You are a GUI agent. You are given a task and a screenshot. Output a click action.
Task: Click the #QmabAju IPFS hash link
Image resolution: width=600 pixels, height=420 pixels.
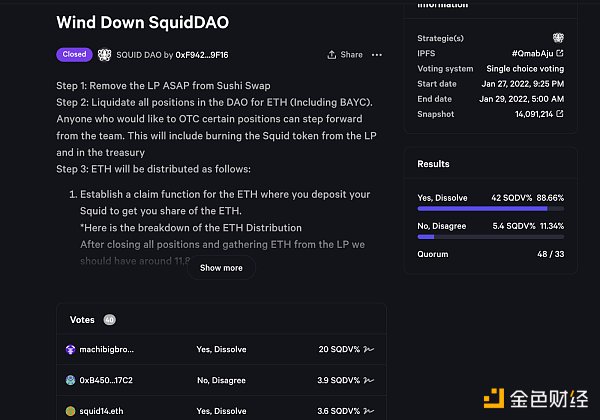pyautogui.click(x=533, y=53)
